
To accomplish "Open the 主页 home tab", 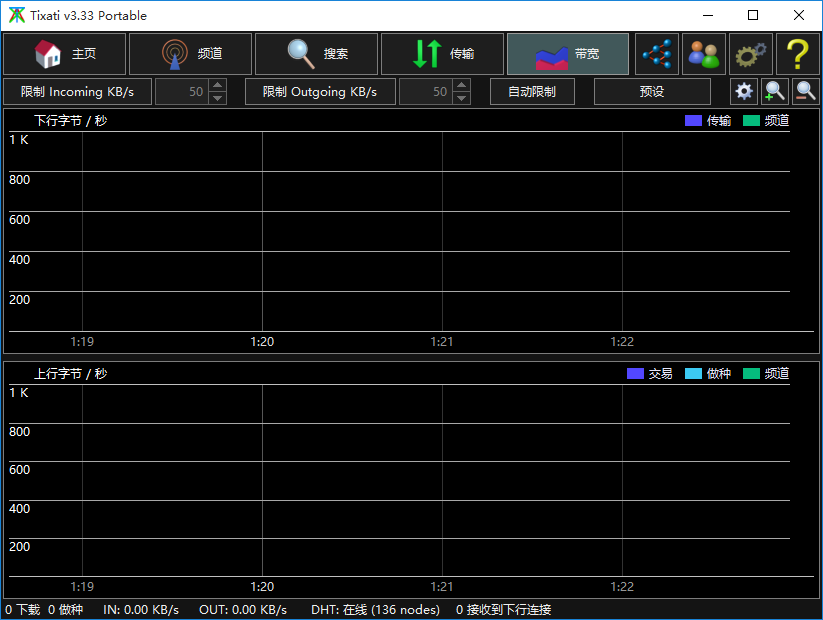I will click(x=65, y=54).
